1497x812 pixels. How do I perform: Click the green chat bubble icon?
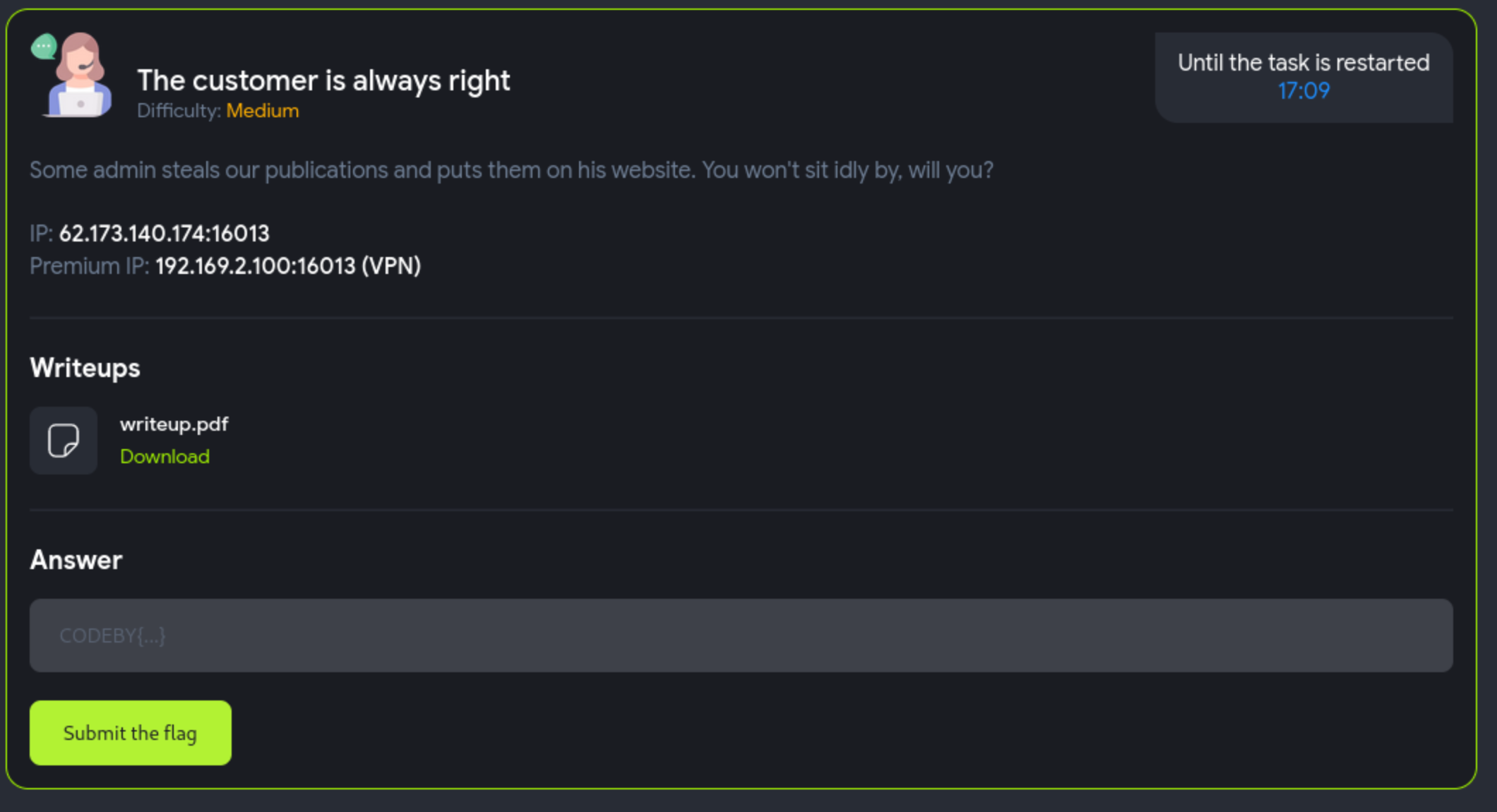tap(43, 47)
